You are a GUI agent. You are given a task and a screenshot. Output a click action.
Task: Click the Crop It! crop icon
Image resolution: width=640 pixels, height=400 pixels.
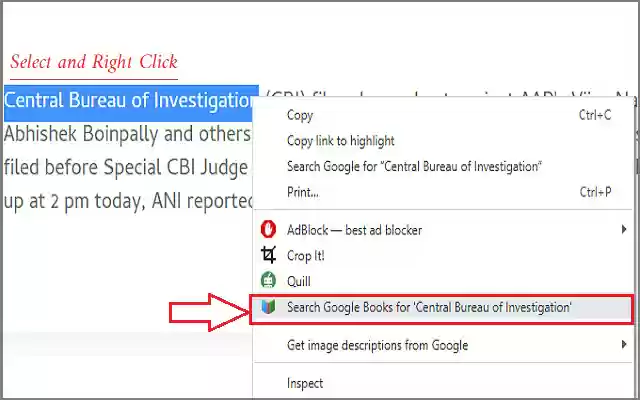click(x=268, y=256)
